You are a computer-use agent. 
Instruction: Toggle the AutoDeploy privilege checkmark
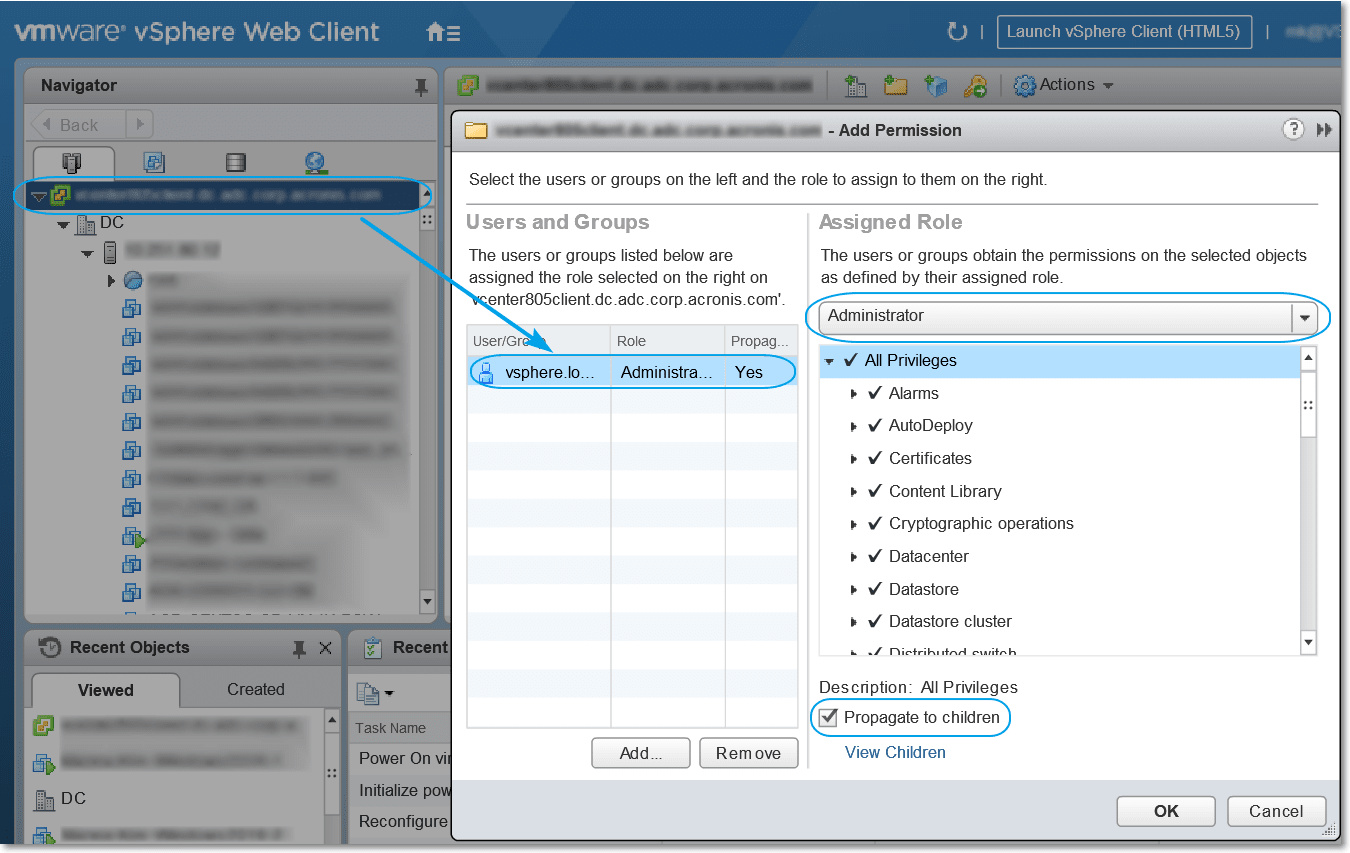(x=875, y=425)
